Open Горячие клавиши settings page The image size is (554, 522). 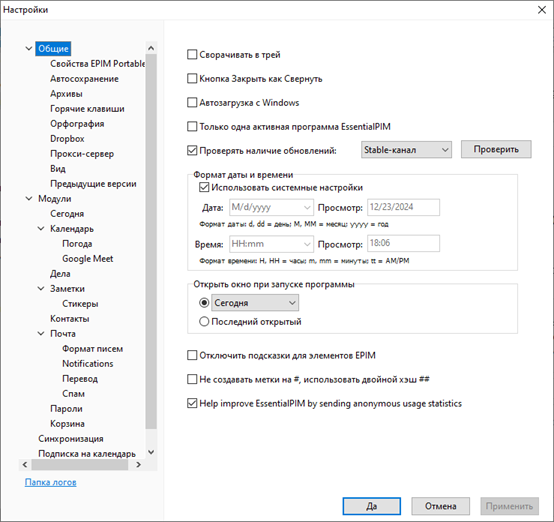87,109
